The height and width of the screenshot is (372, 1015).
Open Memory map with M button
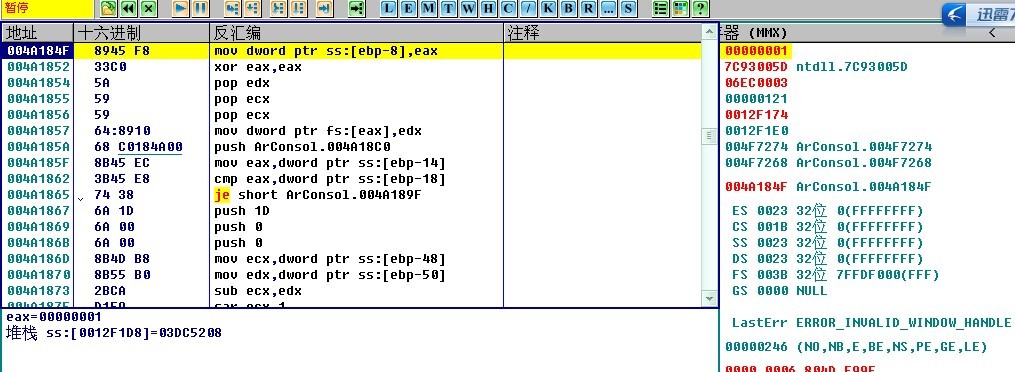click(x=428, y=8)
